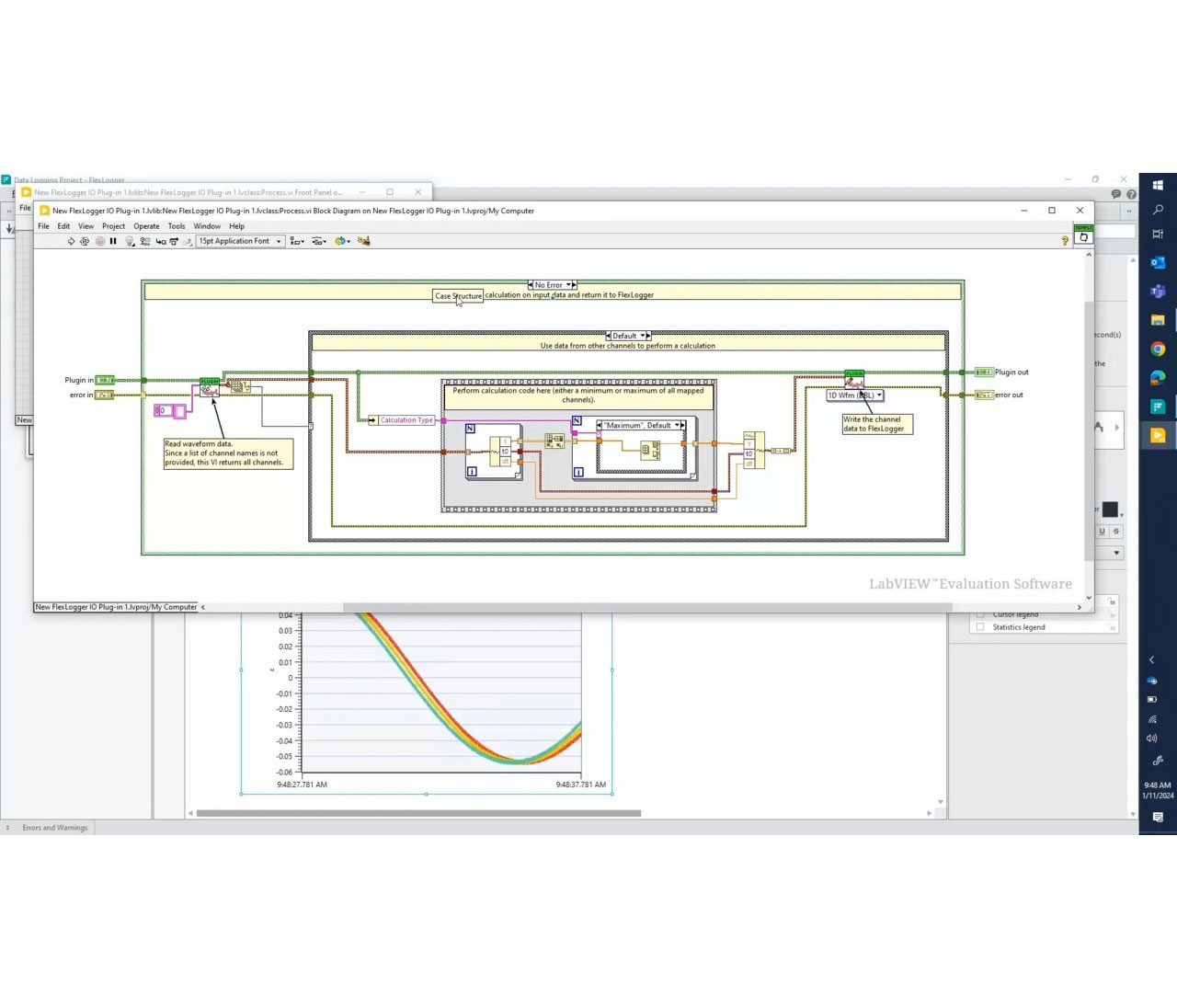Open the No Error case selector

pyautogui.click(x=552, y=285)
